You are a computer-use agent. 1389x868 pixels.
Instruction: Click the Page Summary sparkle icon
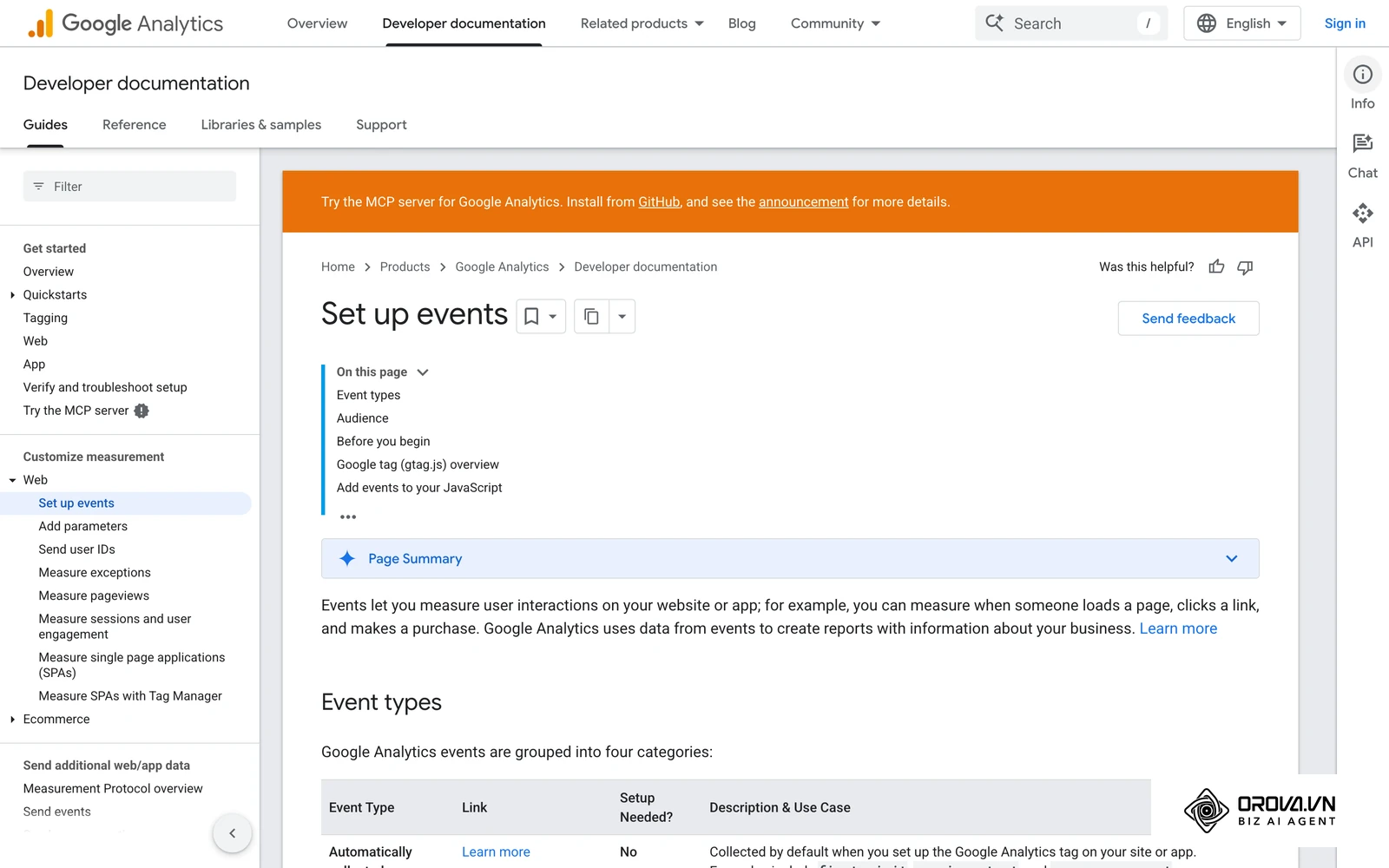pyautogui.click(x=347, y=558)
